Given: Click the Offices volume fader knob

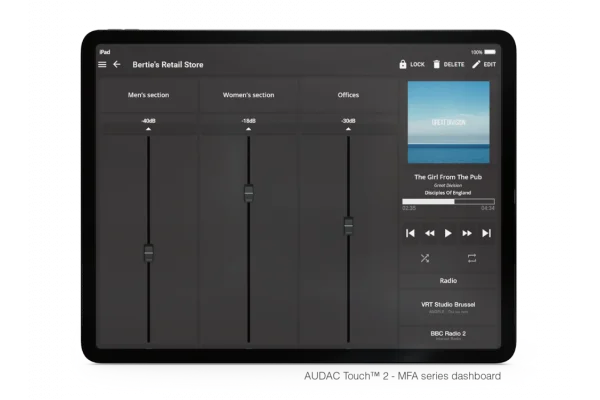Looking at the screenshot, I should coord(348,226).
